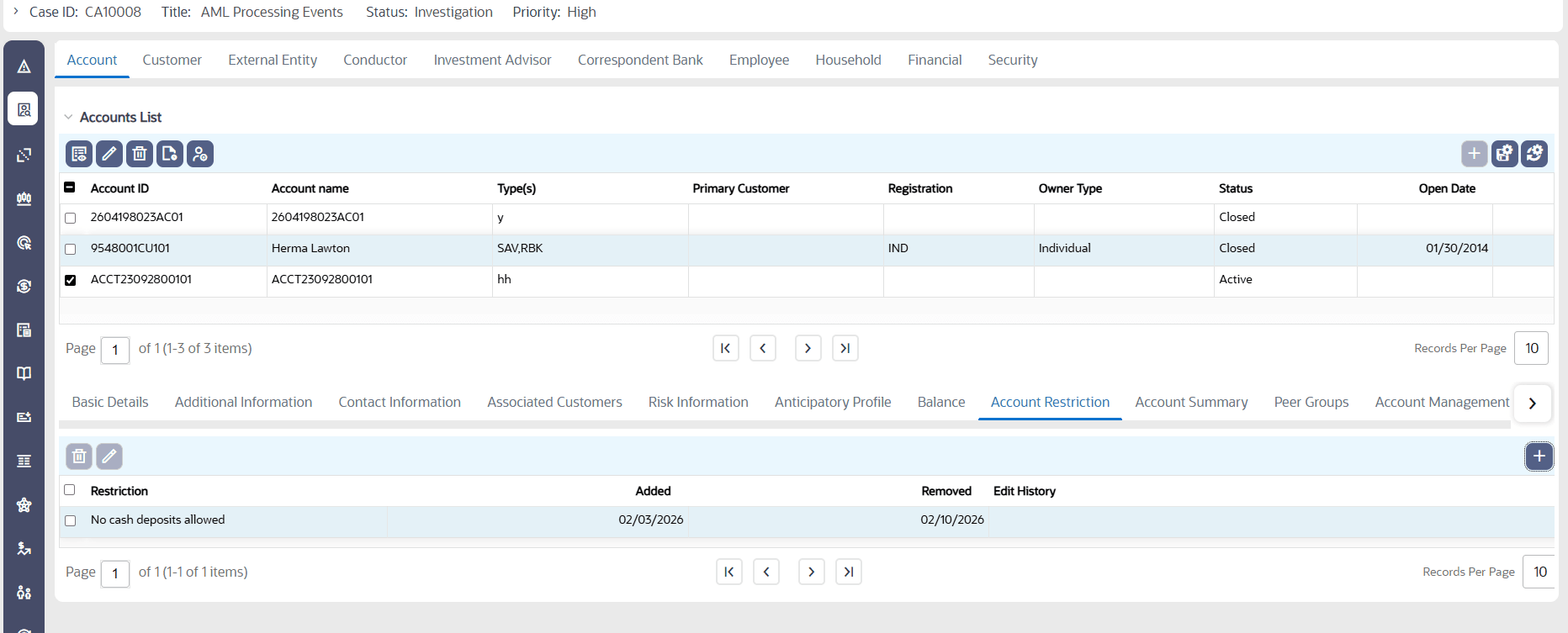Image resolution: width=1568 pixels, height=633 pixels.
Task: Open the Account Management sub-tab
Action: (1442, 402)
